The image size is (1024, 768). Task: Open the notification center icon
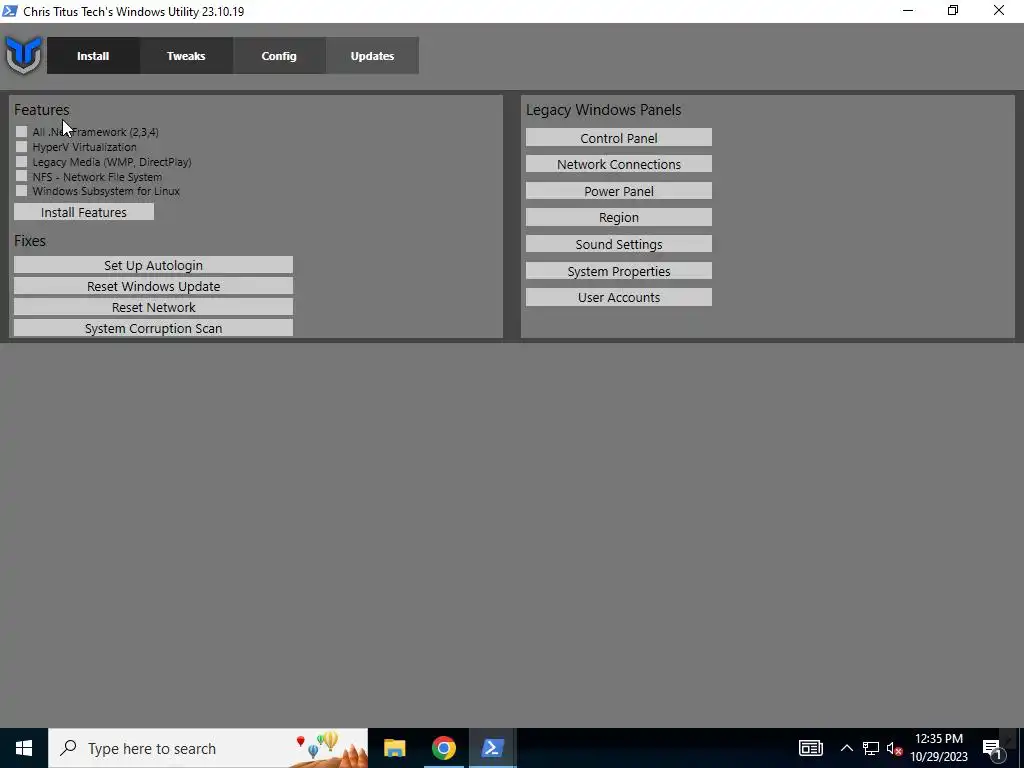(x=993, y=748)
